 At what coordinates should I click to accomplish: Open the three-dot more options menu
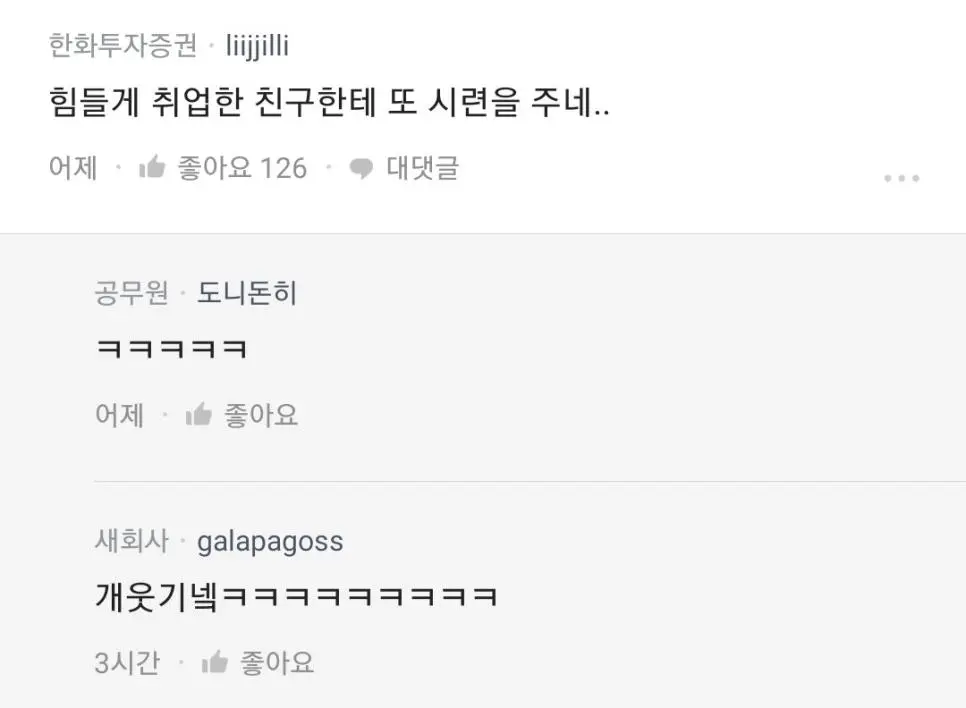click(901, 178)
